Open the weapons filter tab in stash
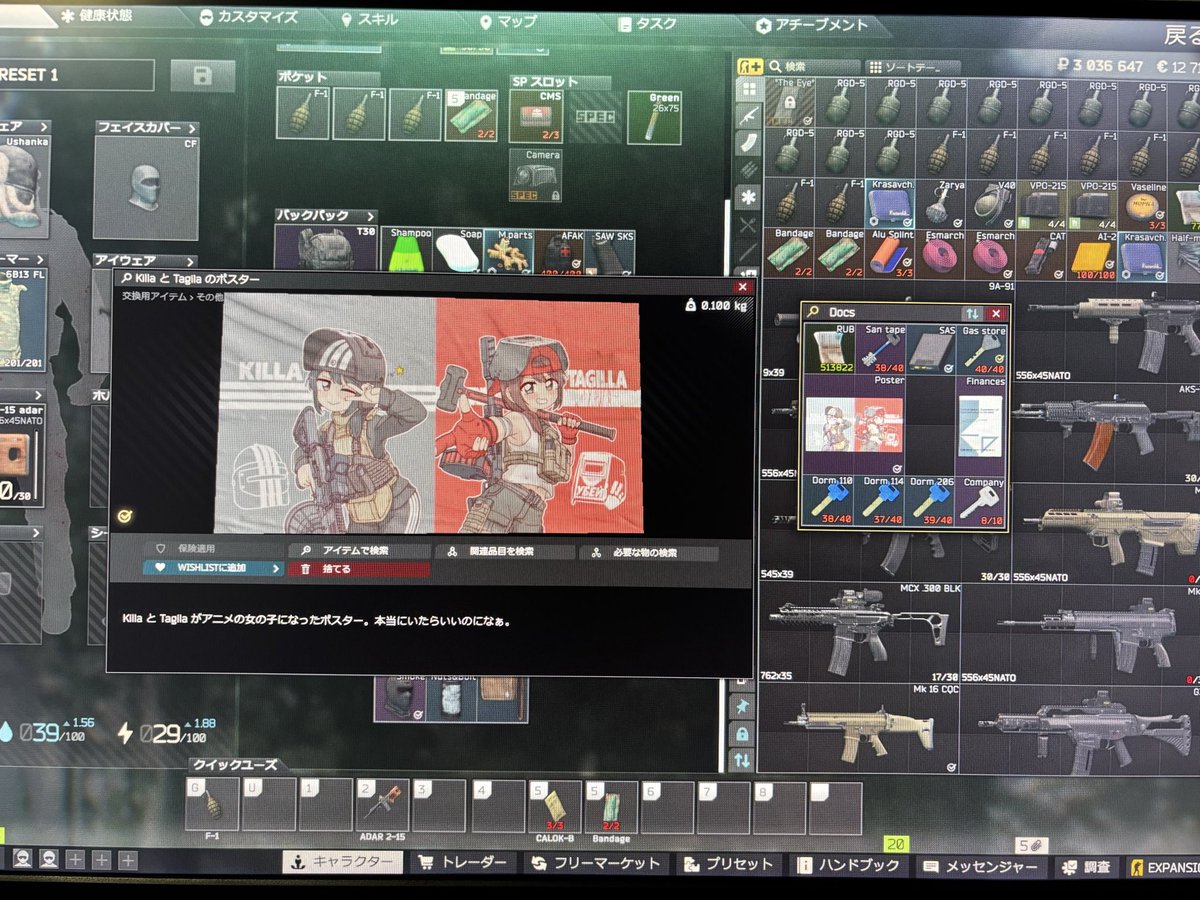The width and height of the screenshot is (1200, 900). pos(746,117)
